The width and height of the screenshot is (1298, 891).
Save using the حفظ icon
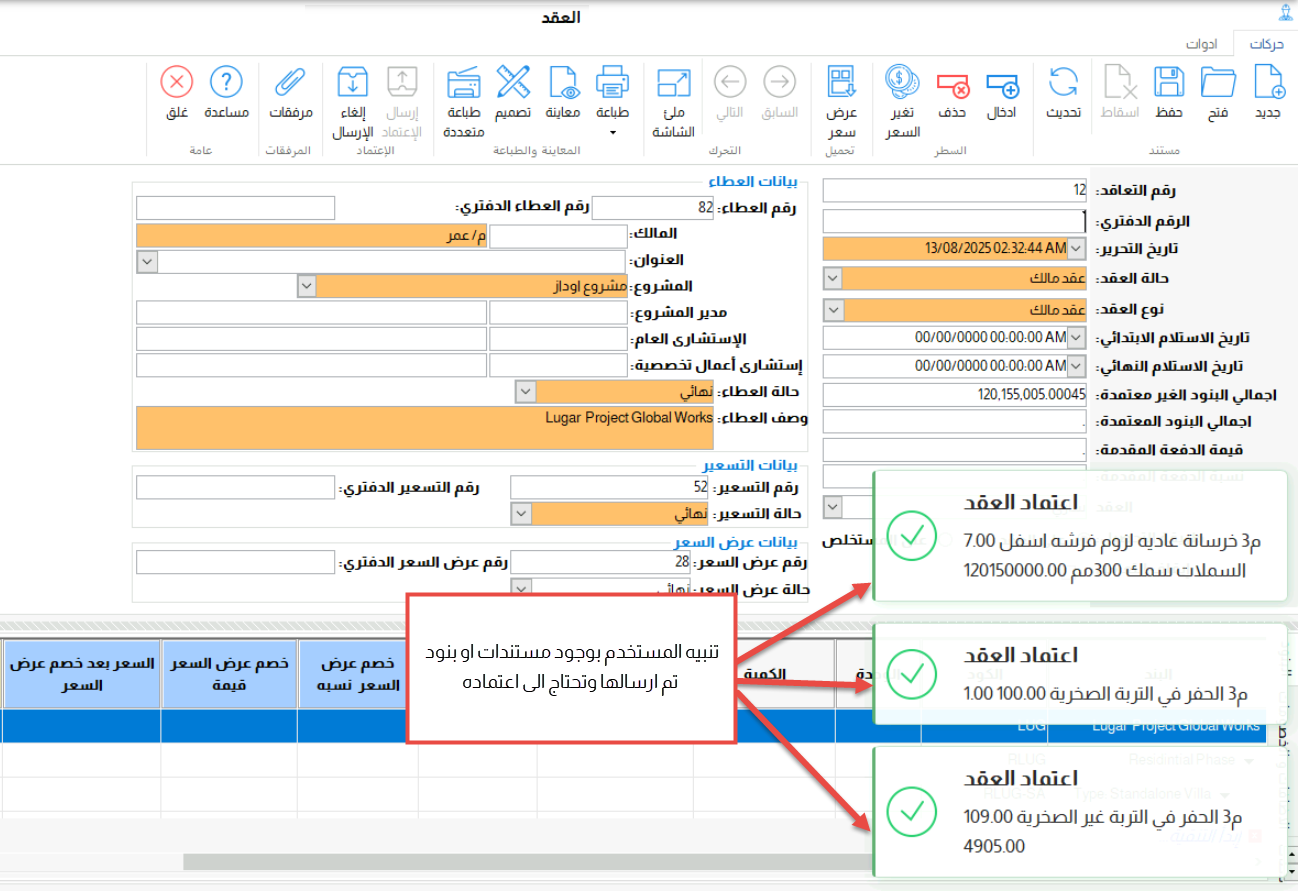coord(1168,81)
